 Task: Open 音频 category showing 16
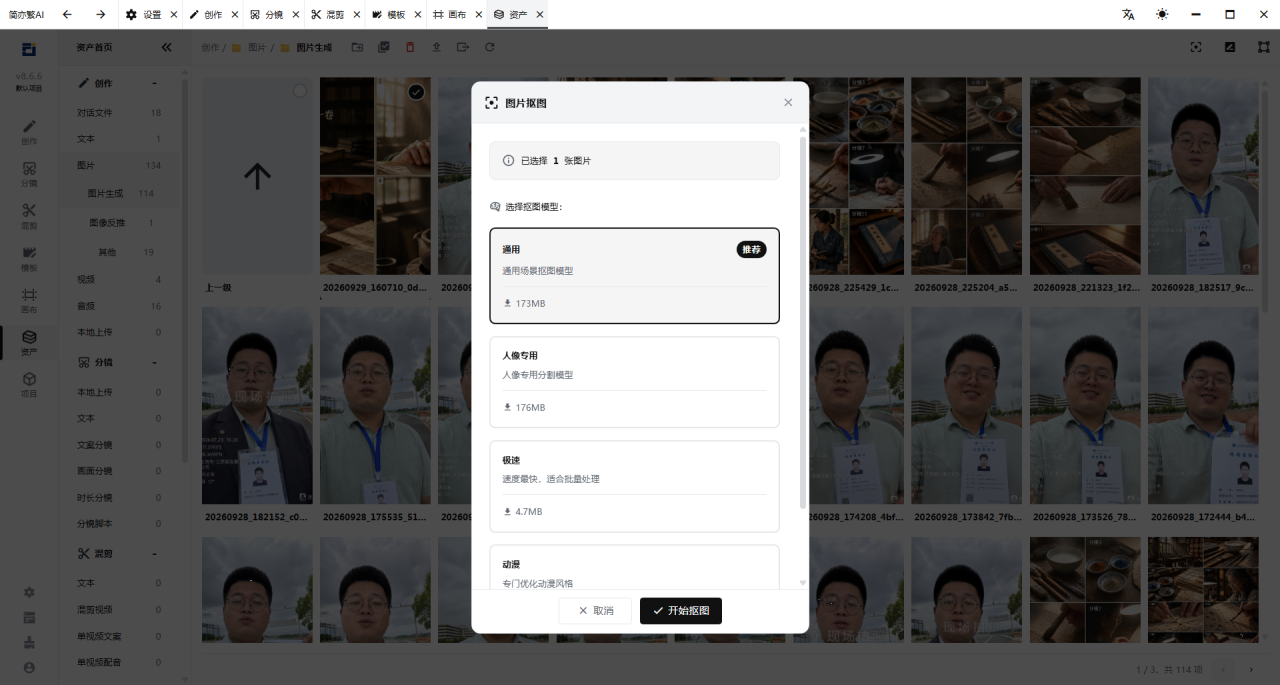pos(119,306)
